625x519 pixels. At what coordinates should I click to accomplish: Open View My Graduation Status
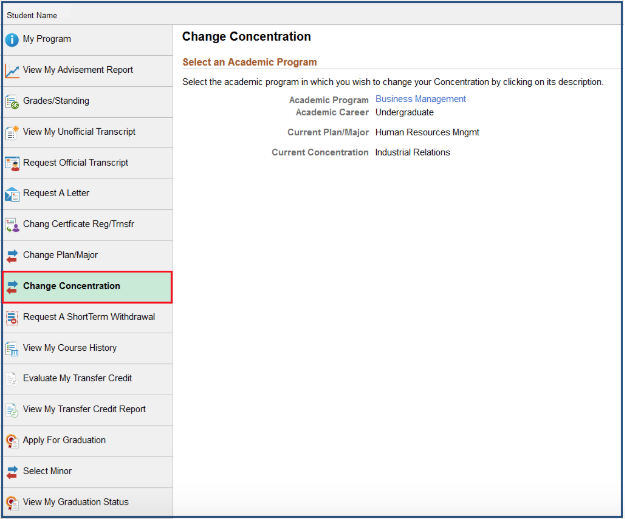pyautogui.click(x=76, y=502)
